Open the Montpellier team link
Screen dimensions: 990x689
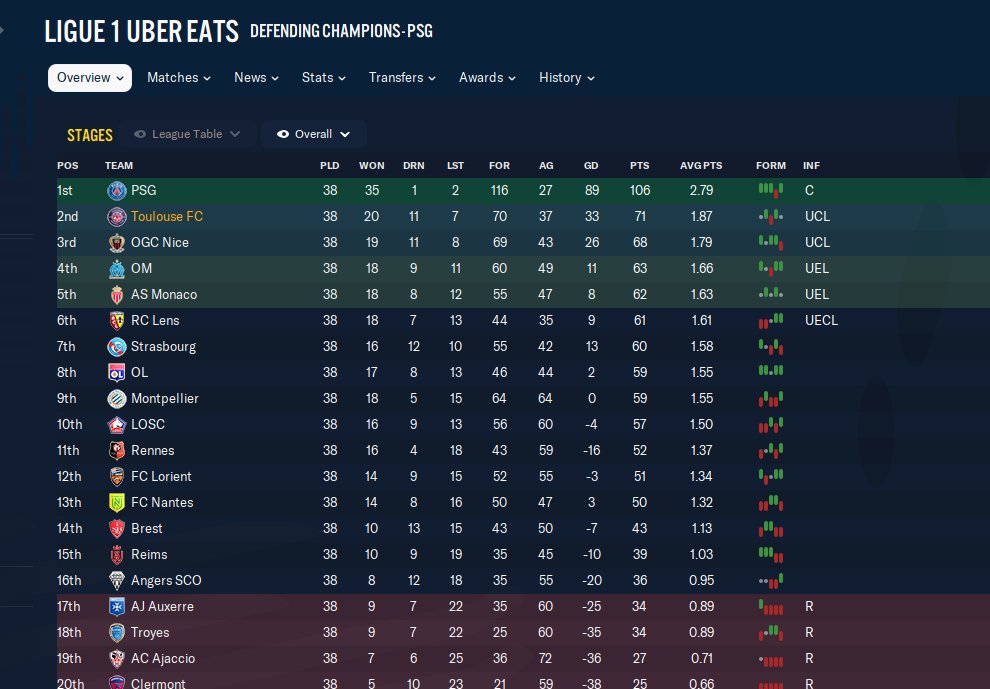click(164, 398)
